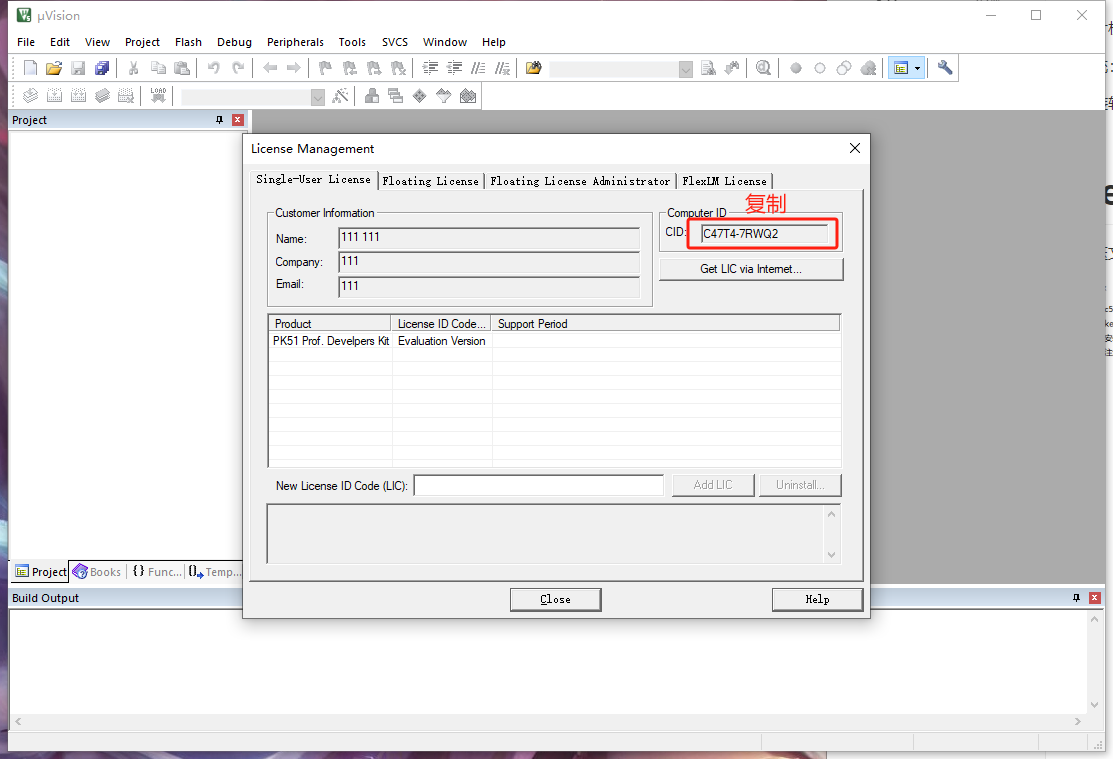Screen dimensions: 1113x759
Task: Click the Comment selection icon
Action: pos(478,68)
